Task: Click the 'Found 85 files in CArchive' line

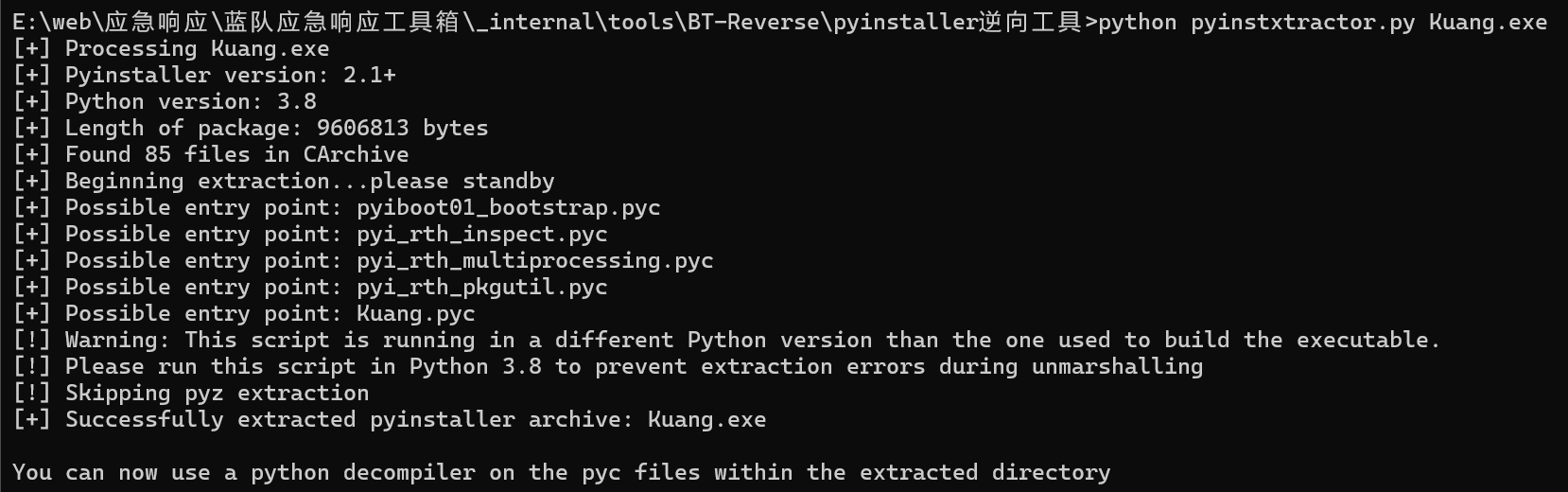Action: click(x=236, y=154)
